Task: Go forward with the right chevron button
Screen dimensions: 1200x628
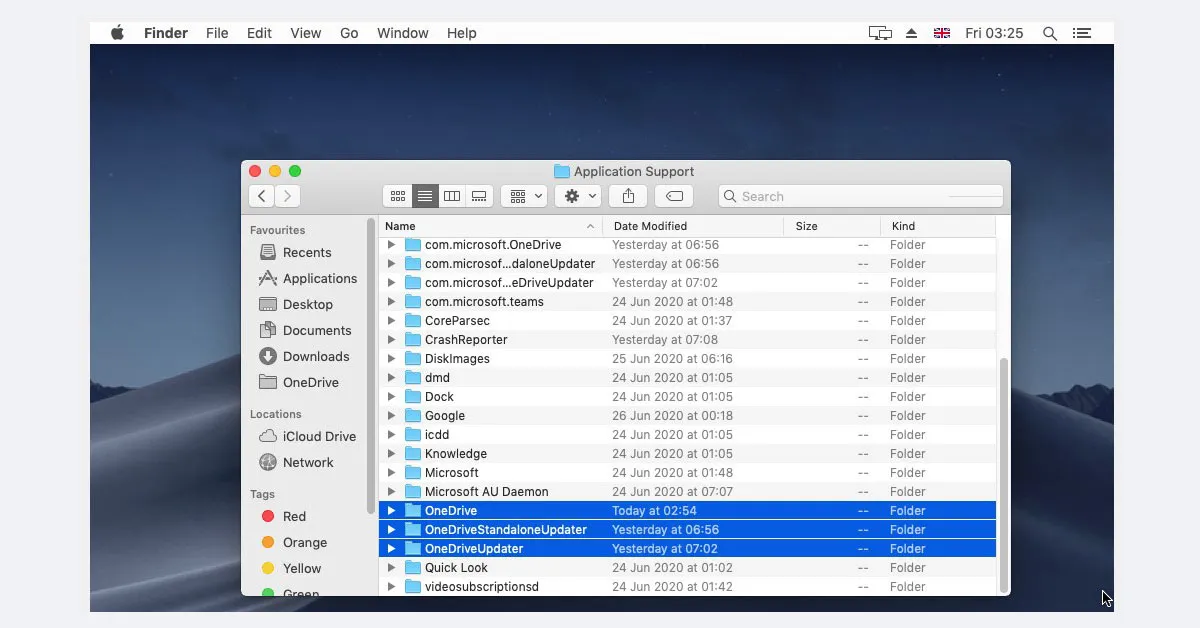Action: tap(287, 196)
